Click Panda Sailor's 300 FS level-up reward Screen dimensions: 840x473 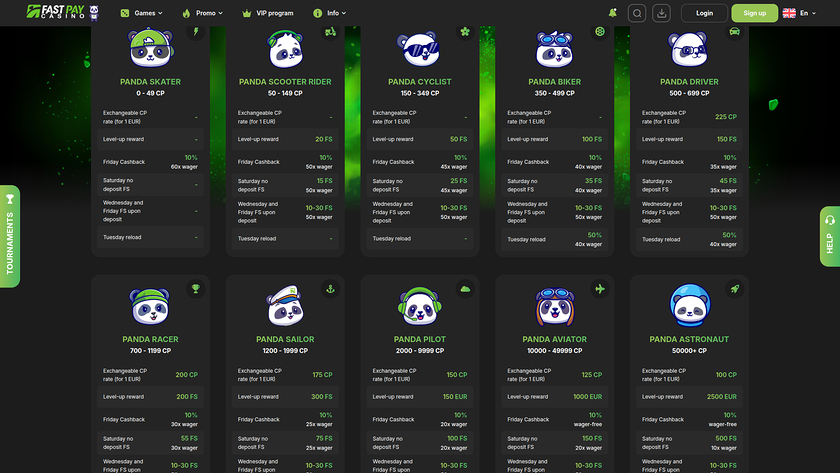(321, 397)
